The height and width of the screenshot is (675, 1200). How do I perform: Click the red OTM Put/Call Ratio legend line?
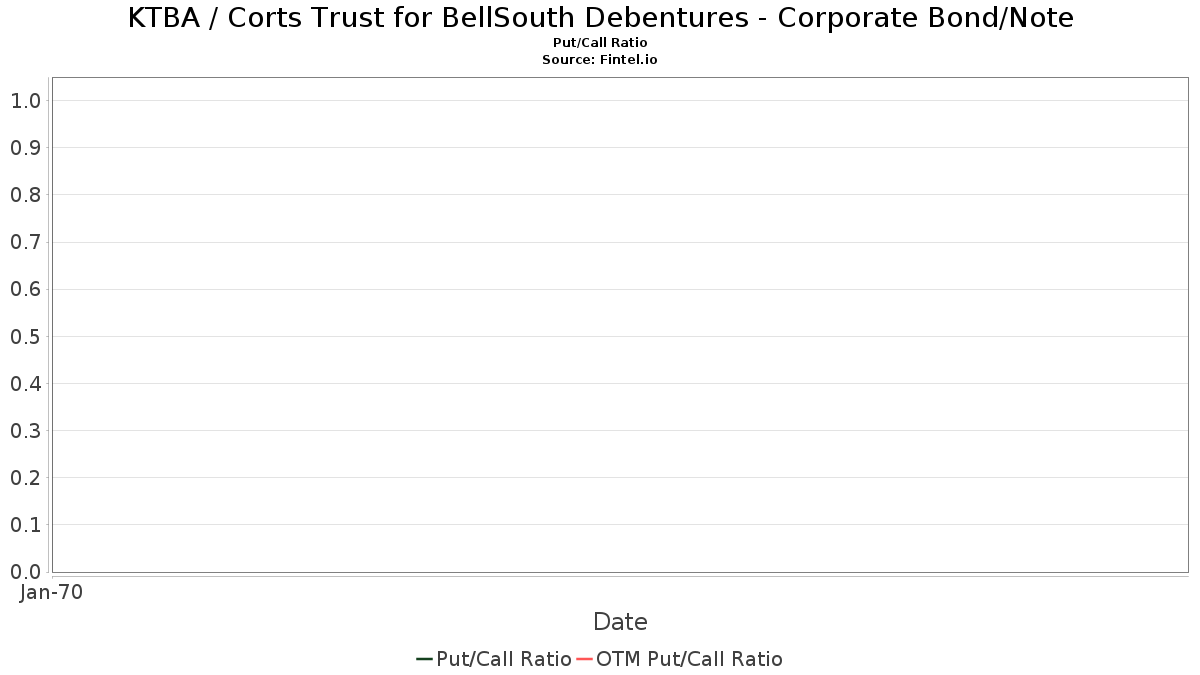click(x=585, y=659)
